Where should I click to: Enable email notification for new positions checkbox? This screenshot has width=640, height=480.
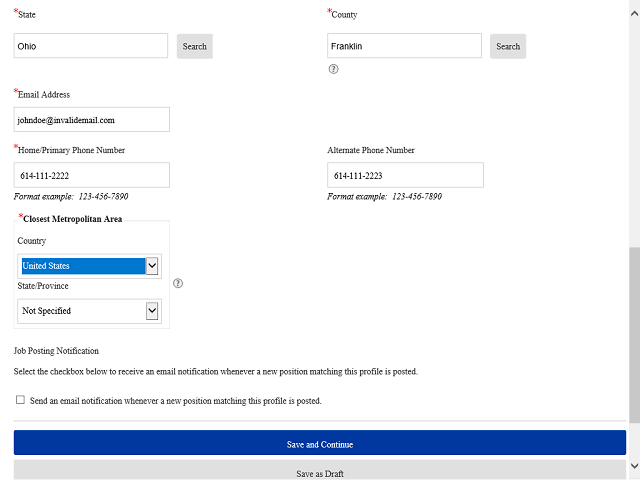pos(20,400)
